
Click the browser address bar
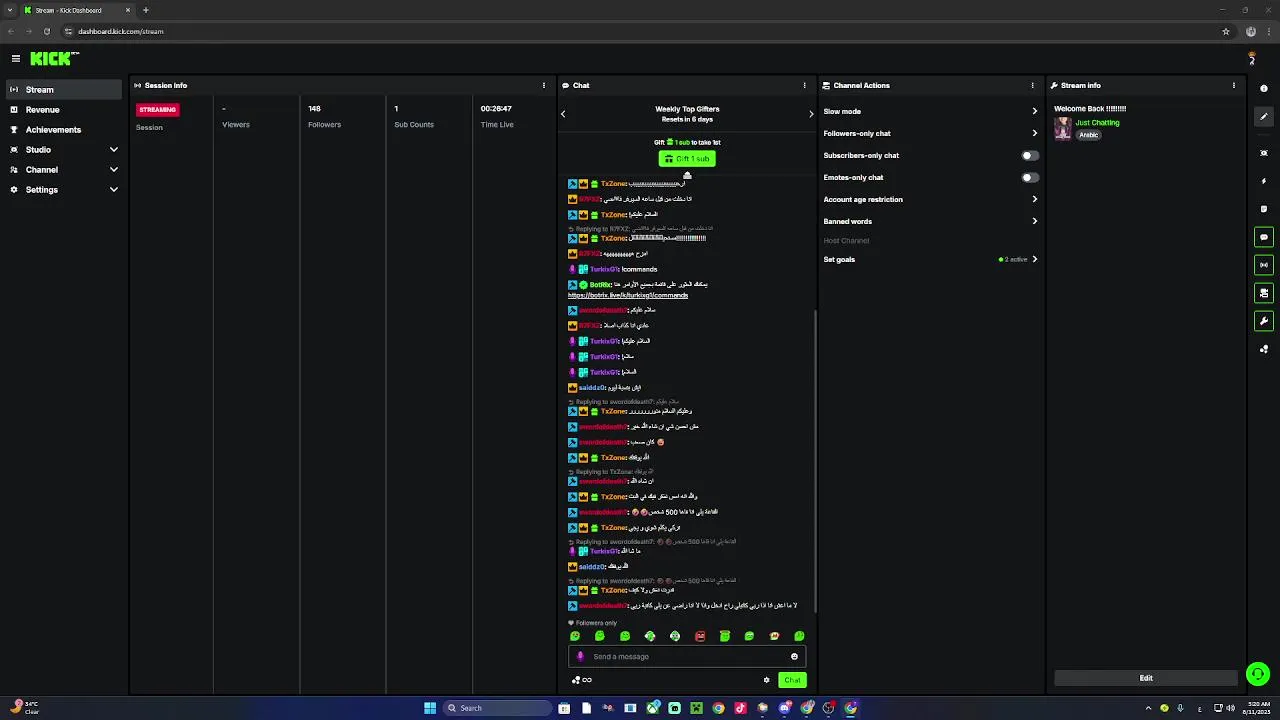640,31
